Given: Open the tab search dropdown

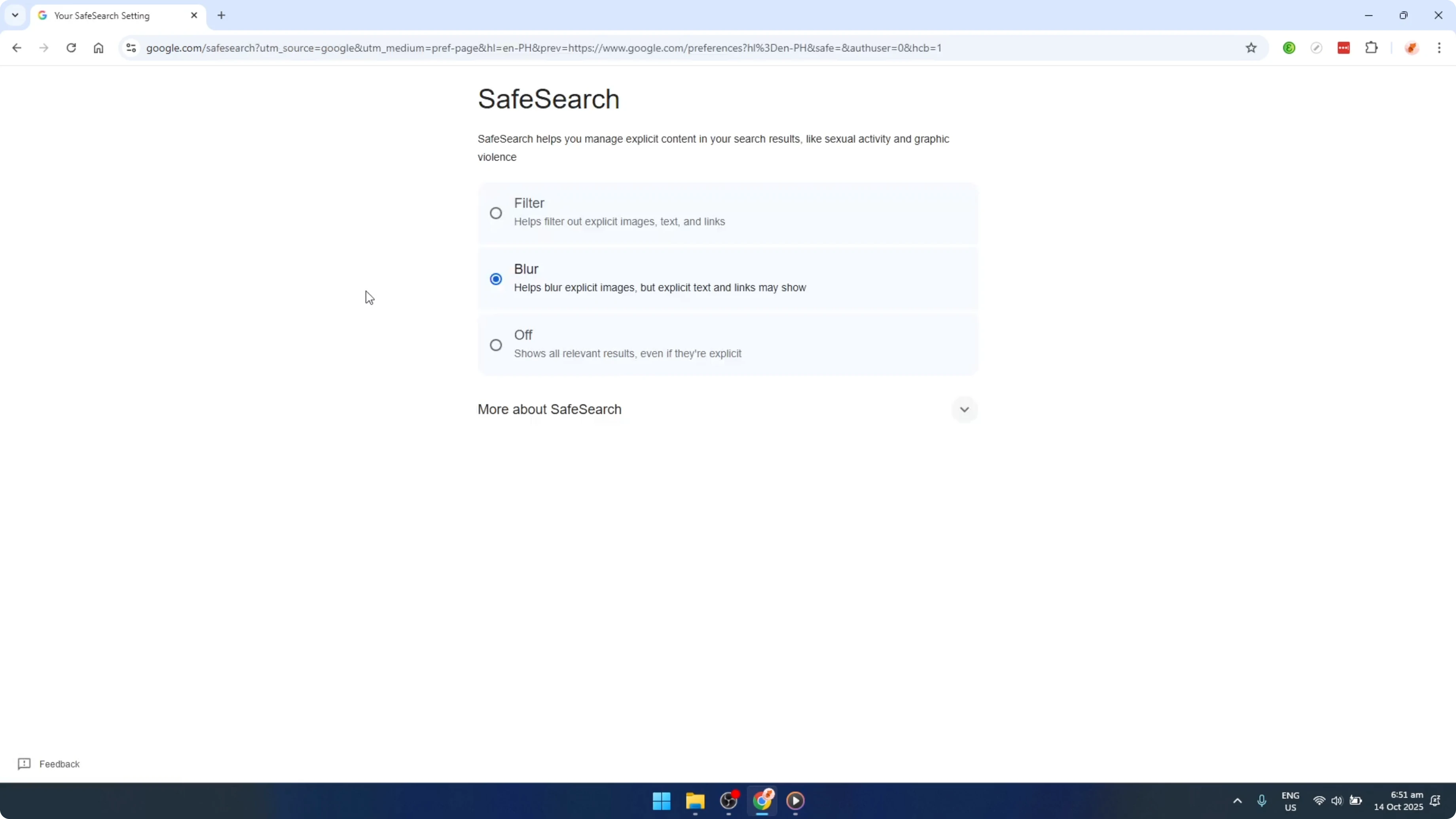Looking at the screenshot, I should (x=15, y=15).
